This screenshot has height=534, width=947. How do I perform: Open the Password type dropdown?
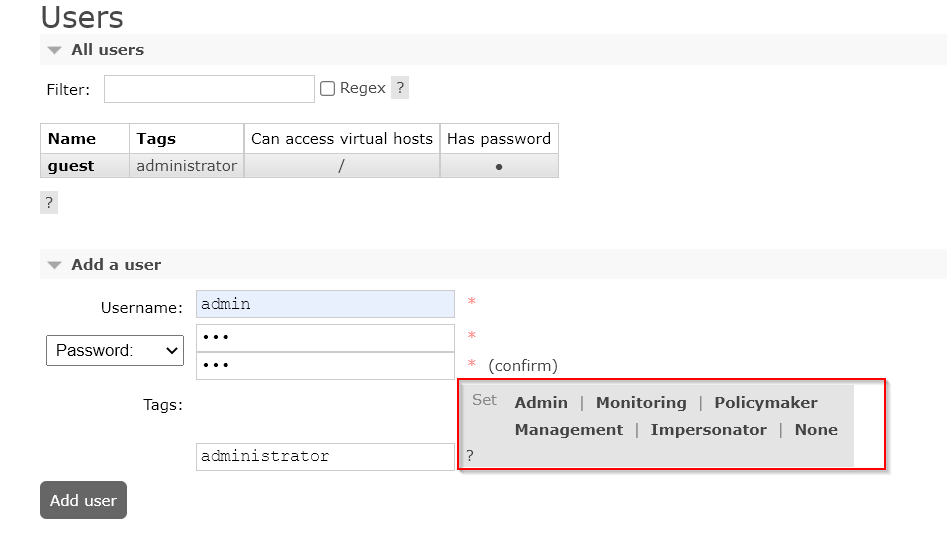(x=115, y=350)
